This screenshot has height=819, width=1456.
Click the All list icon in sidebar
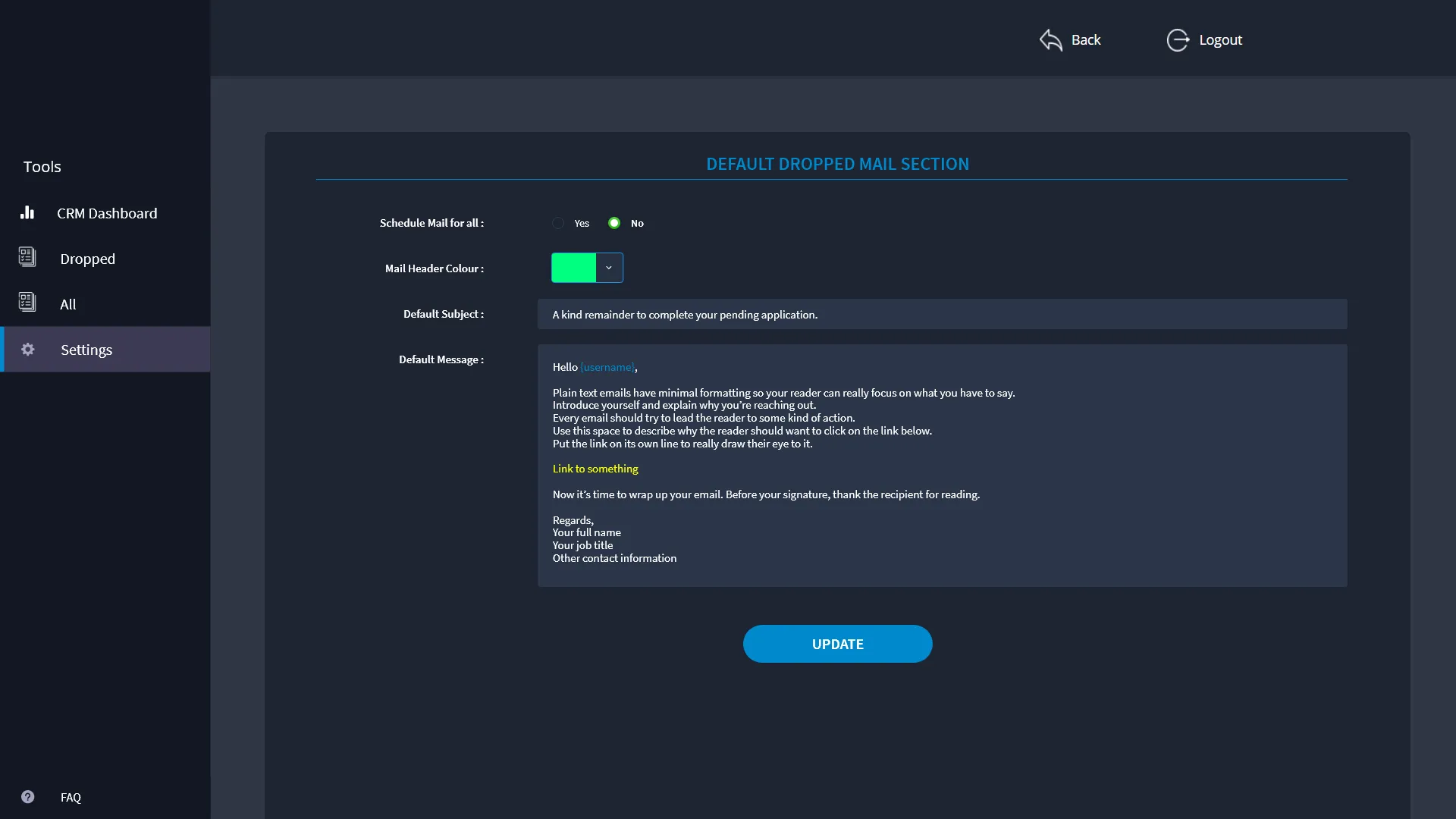tap(27, 303)
